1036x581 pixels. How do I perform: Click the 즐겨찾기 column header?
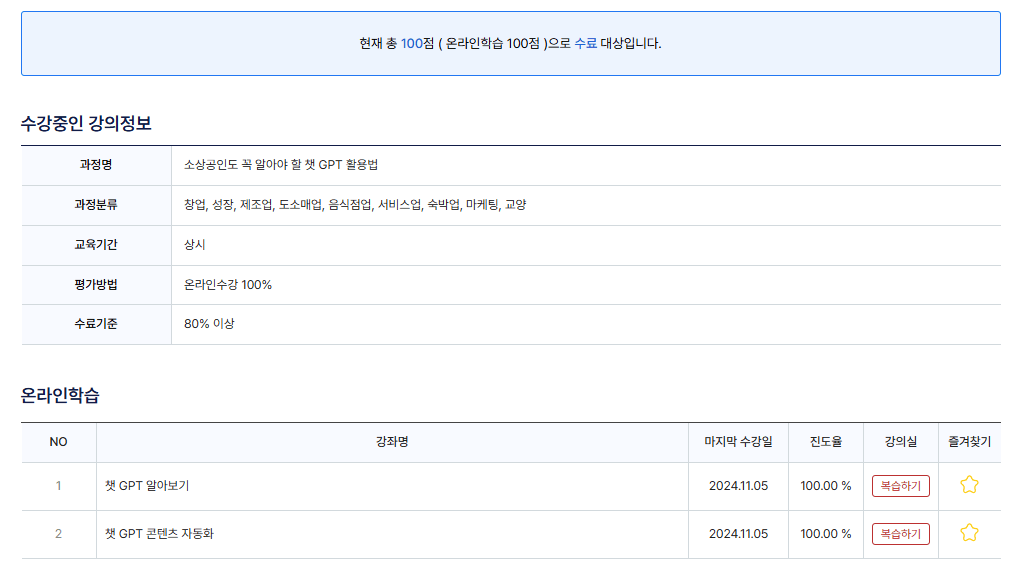click(x=969, y=442)
